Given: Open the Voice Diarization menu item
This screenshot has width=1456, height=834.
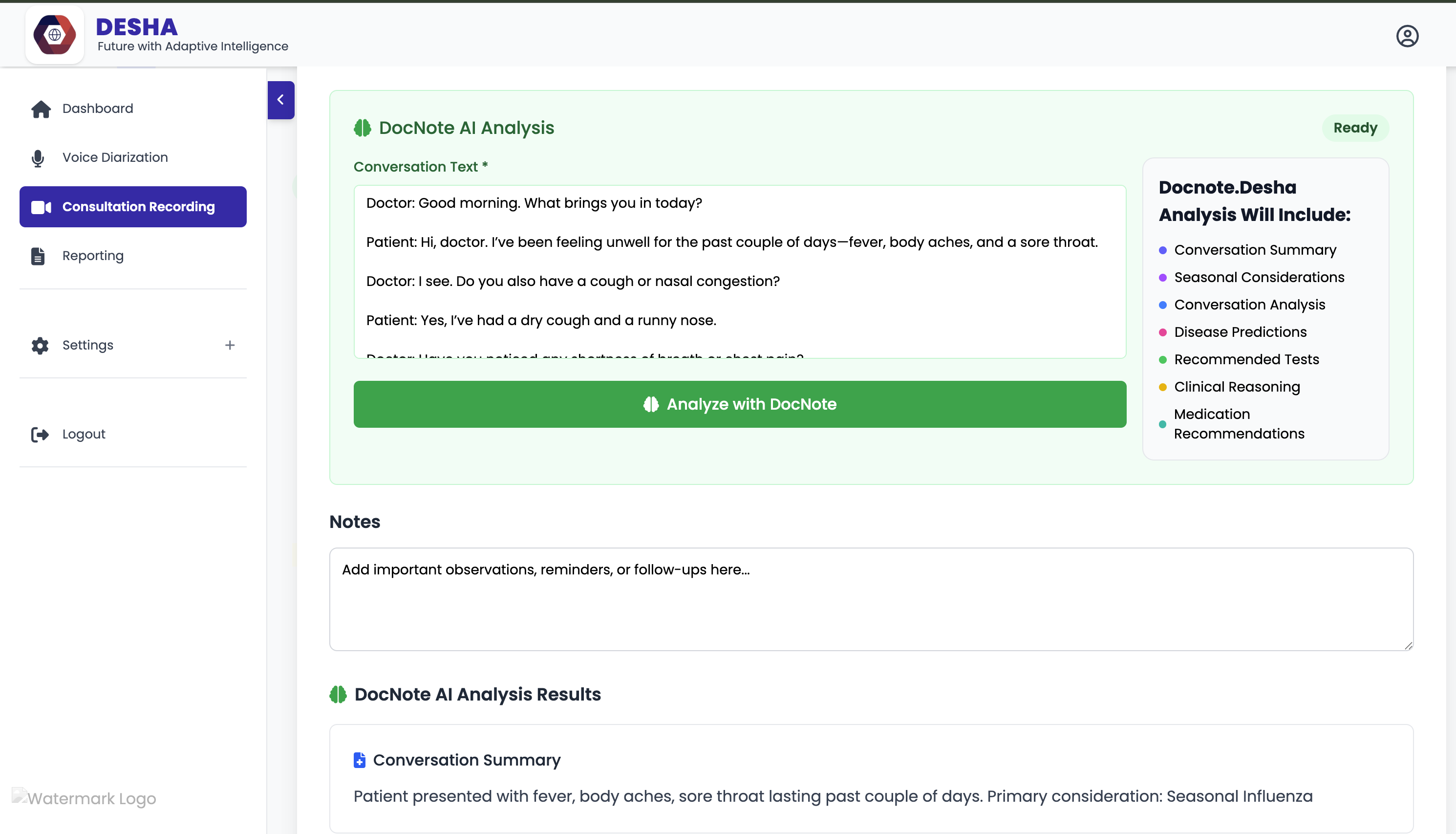Looking at the screenshot, I should [x=115, y=157].
